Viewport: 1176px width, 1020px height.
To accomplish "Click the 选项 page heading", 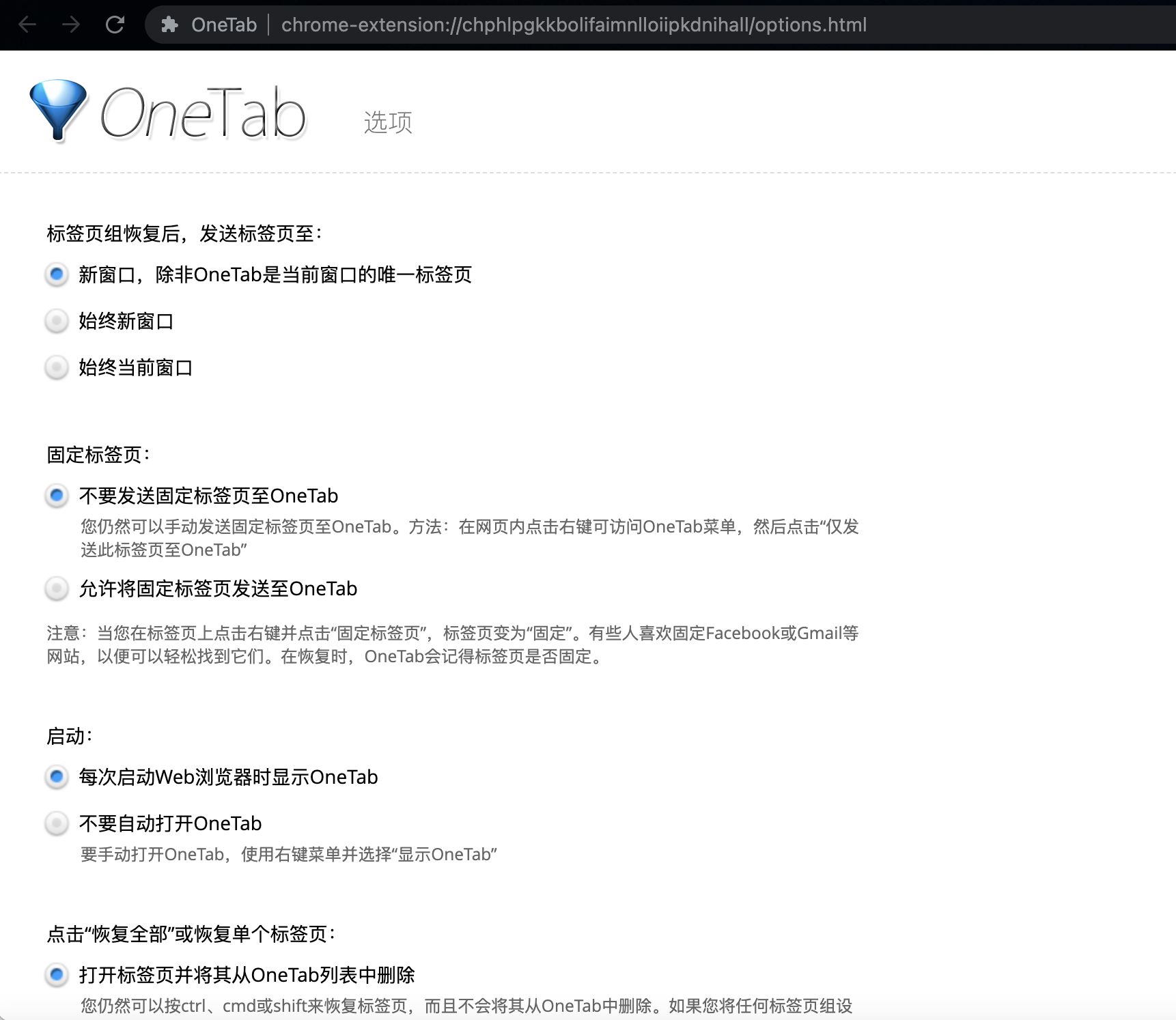I will pyautogui.click(x=388, y=123).
